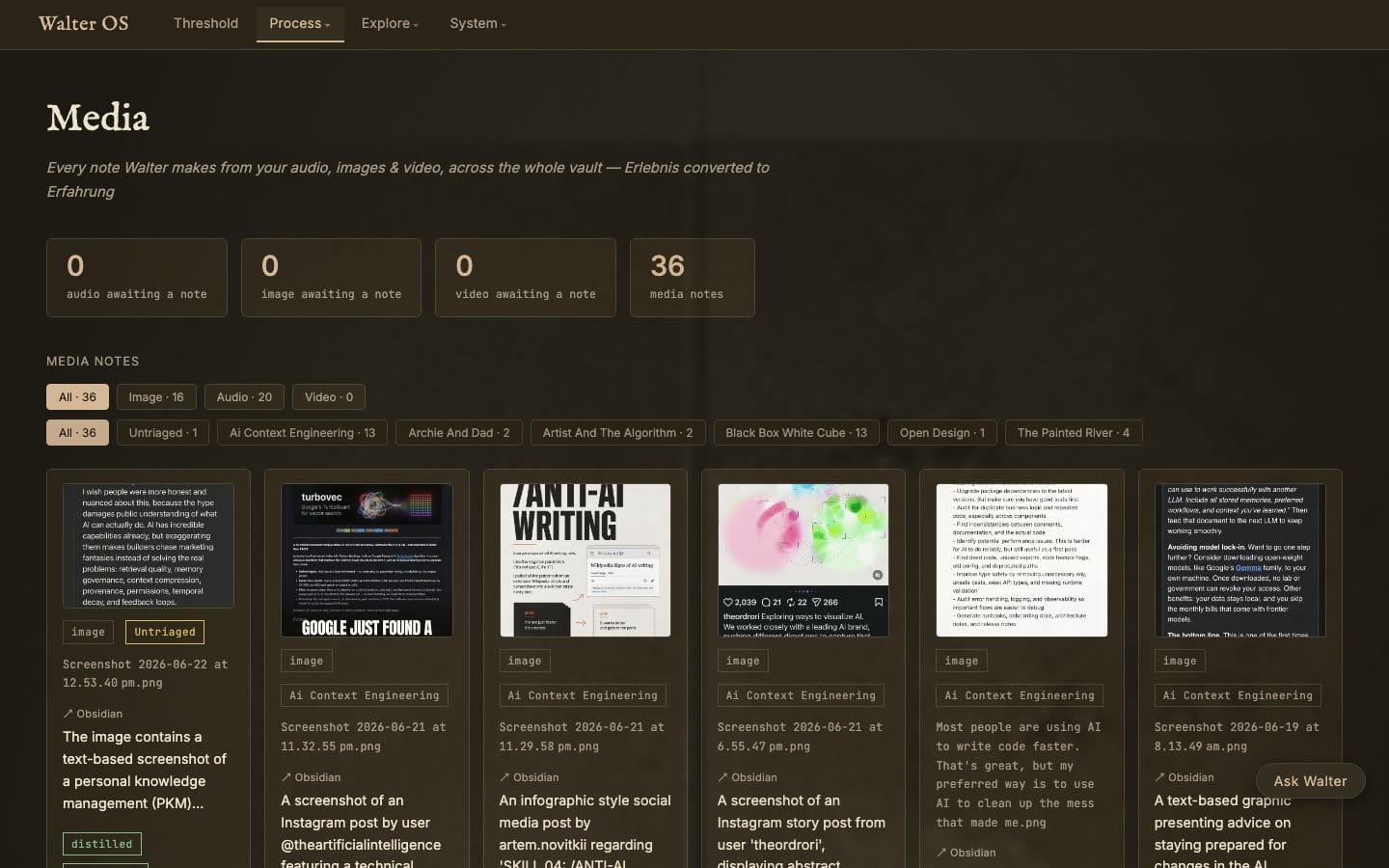Click image tag on 11.29.58 pm card
1389x868 pixels.
pyautogui.click(x=525, y=661)
